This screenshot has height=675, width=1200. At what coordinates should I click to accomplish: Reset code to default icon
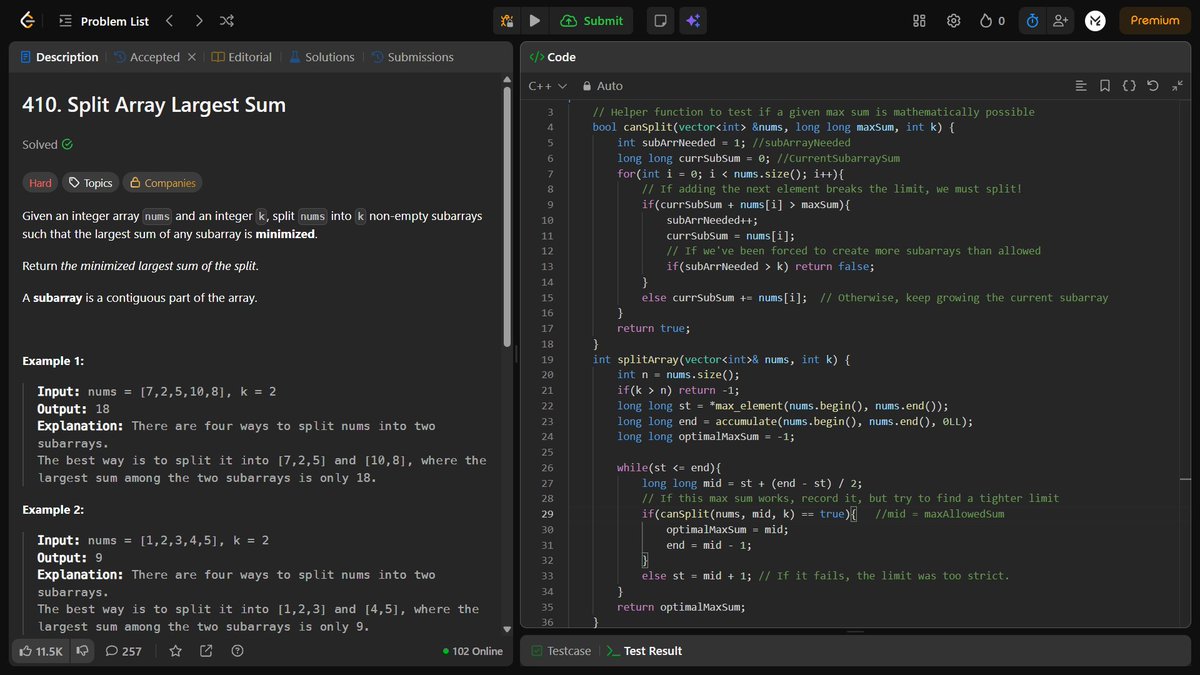coord(1152,86)
